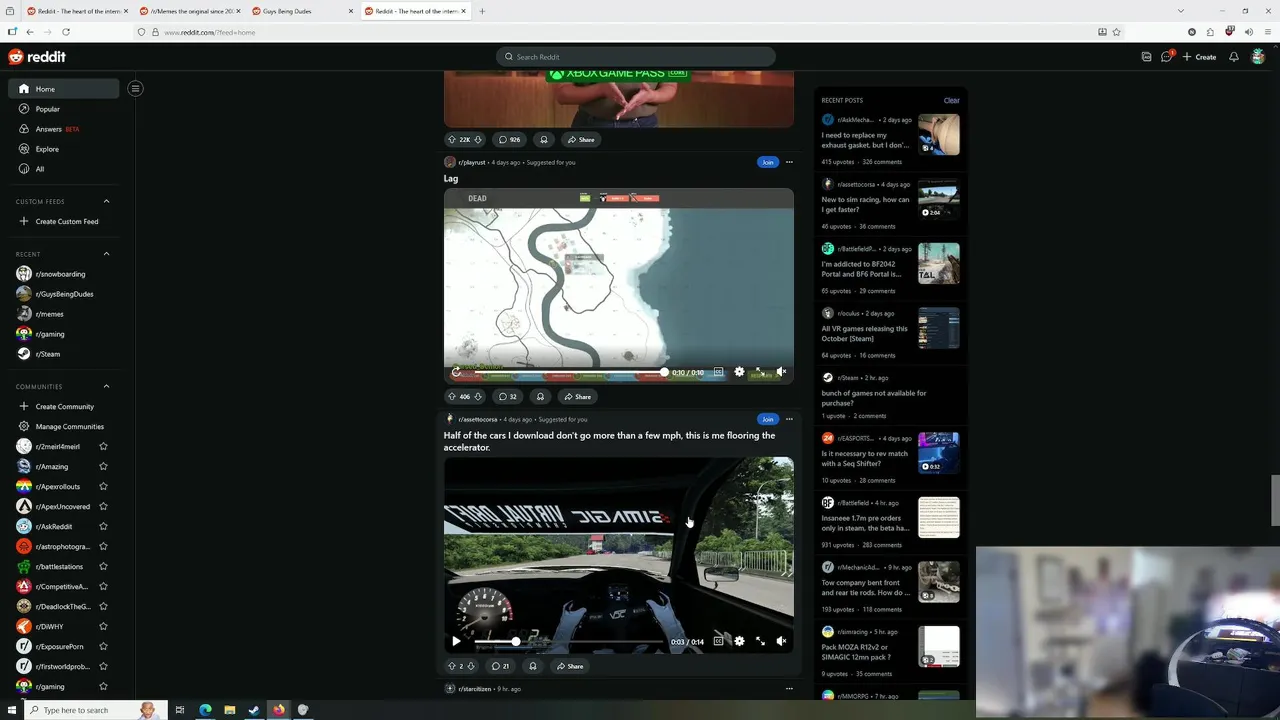The width and height of the screenshot is (1280, 720).
Task: Seek on the assettocorsa video progress bar
Action: 569,641
